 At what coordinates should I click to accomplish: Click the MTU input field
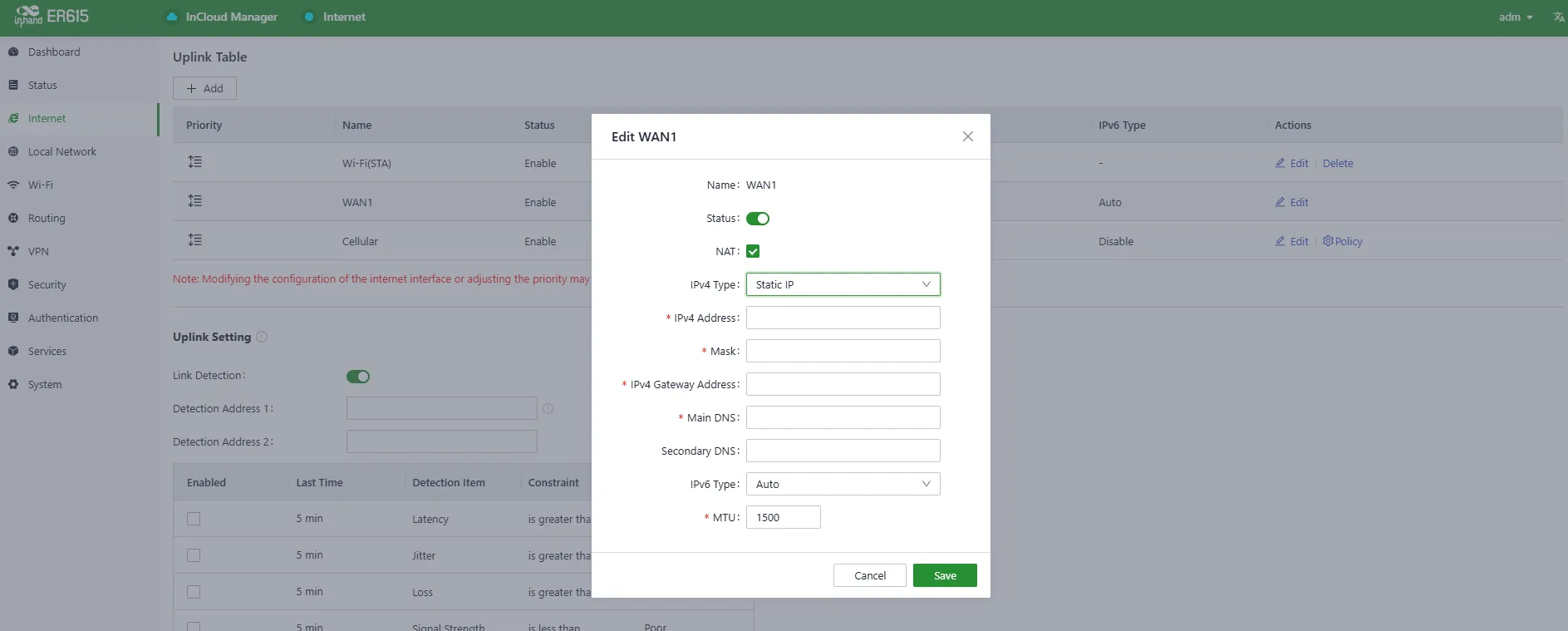click(x=783, y=517)
